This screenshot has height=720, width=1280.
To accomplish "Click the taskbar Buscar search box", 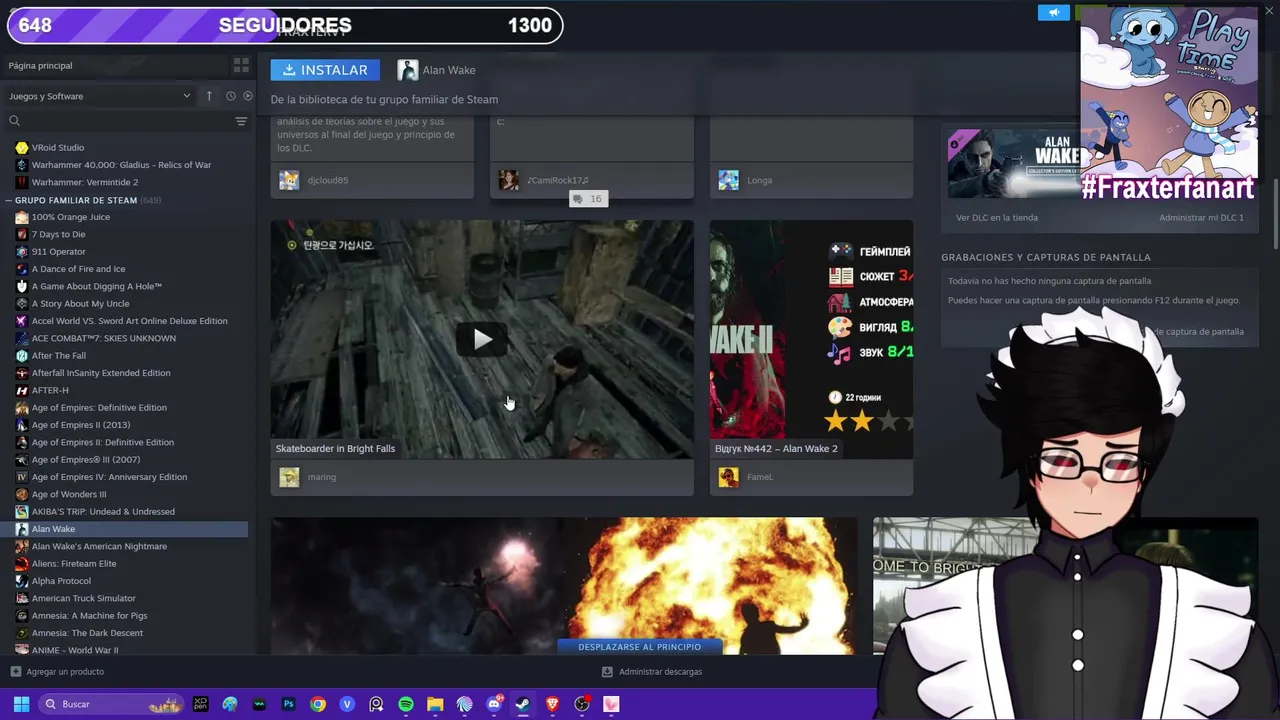I will pyautogui.click(x=112, y=704).
